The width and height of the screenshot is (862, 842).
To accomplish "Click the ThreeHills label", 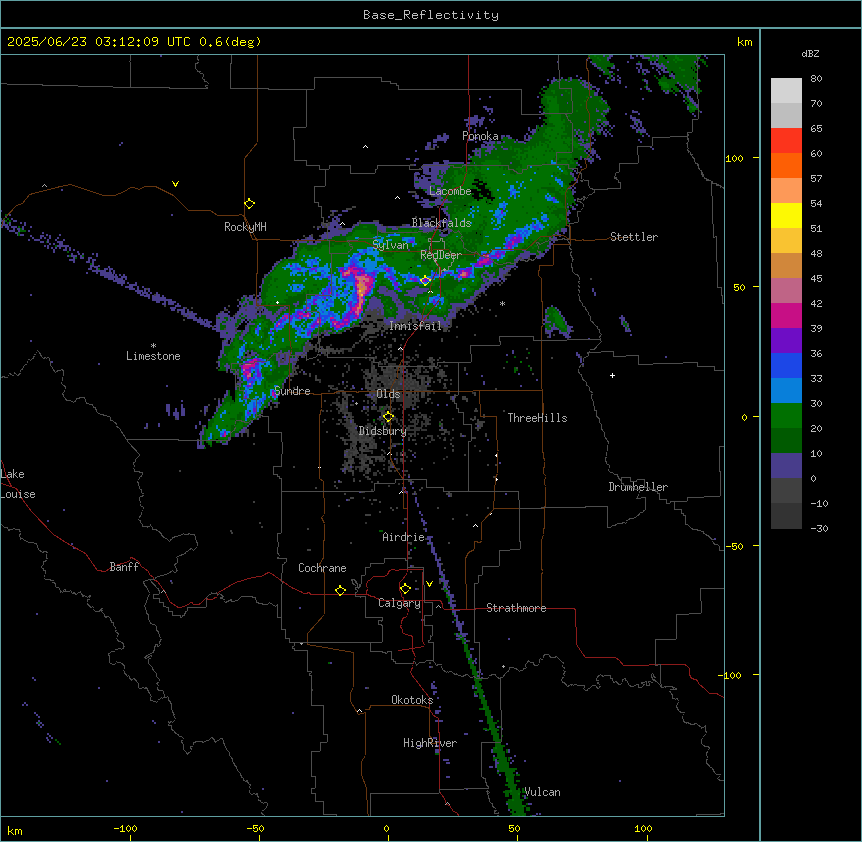I will tap(537, 418).
